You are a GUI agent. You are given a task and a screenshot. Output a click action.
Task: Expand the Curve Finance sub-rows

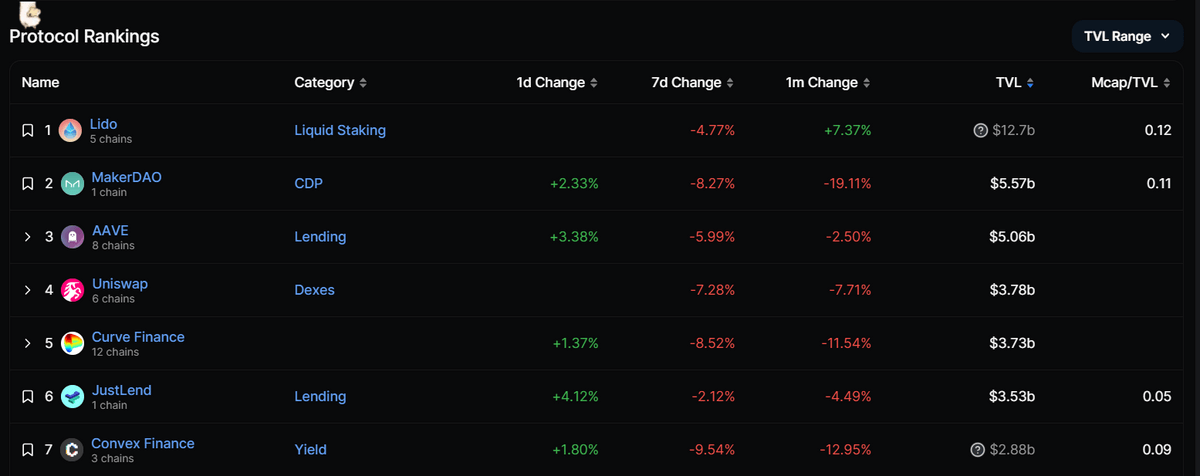point(28,344)
